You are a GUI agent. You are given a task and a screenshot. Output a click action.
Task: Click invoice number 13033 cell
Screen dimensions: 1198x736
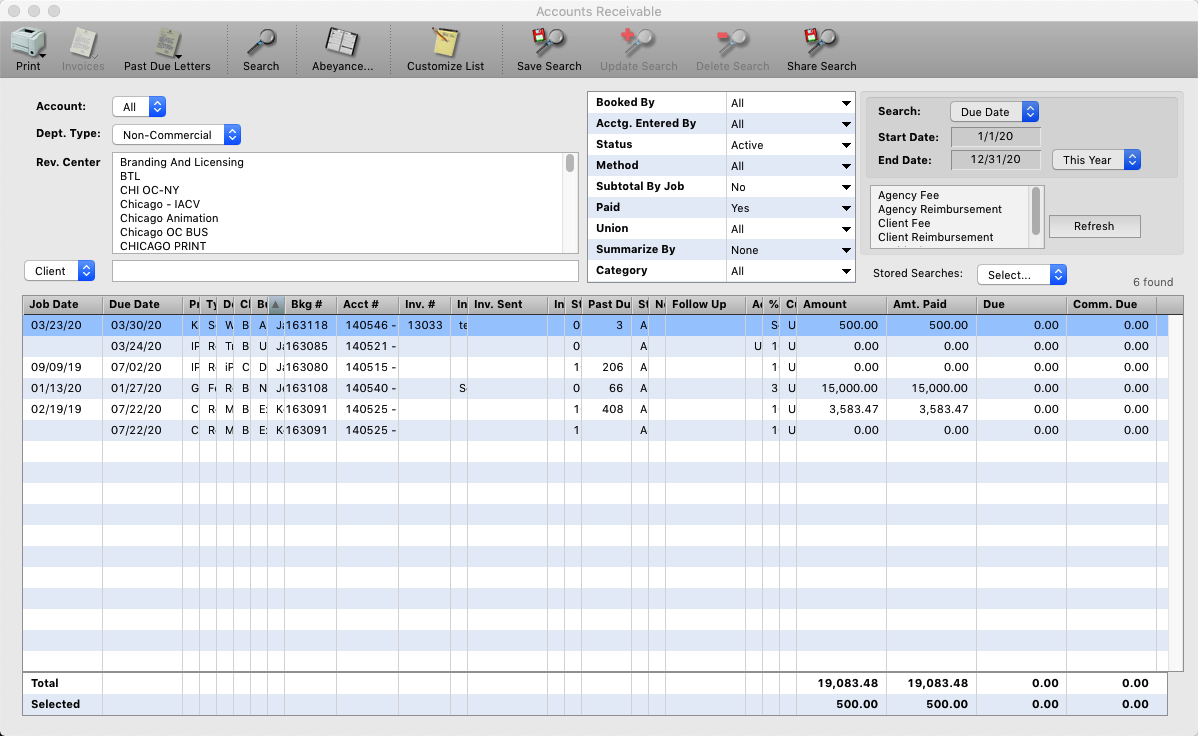(424, 325)
